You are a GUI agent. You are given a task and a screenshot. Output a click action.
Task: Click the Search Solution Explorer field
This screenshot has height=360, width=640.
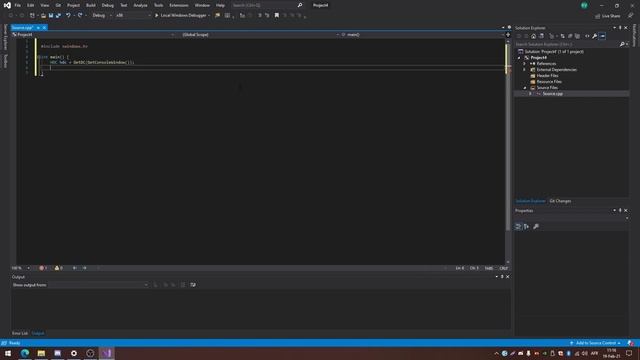(567, 44)
